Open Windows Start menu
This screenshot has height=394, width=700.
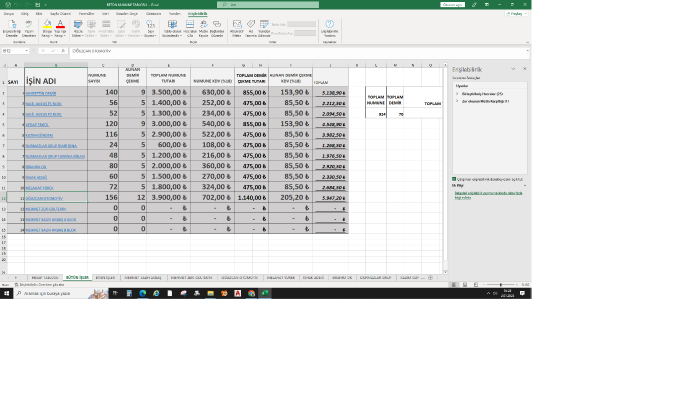coord(6,293)
